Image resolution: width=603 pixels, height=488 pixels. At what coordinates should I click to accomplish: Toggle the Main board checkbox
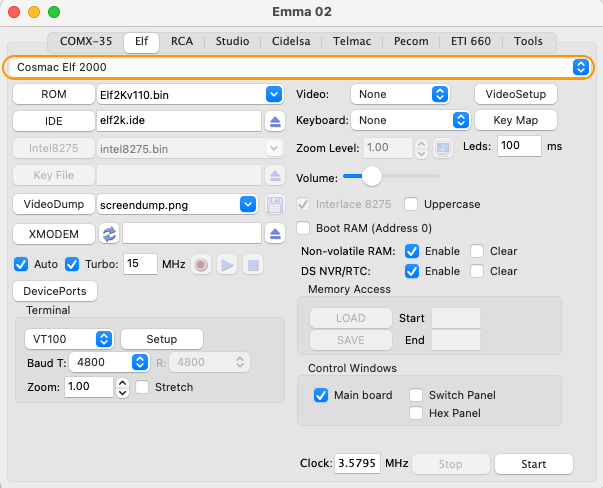click(321, 395)
